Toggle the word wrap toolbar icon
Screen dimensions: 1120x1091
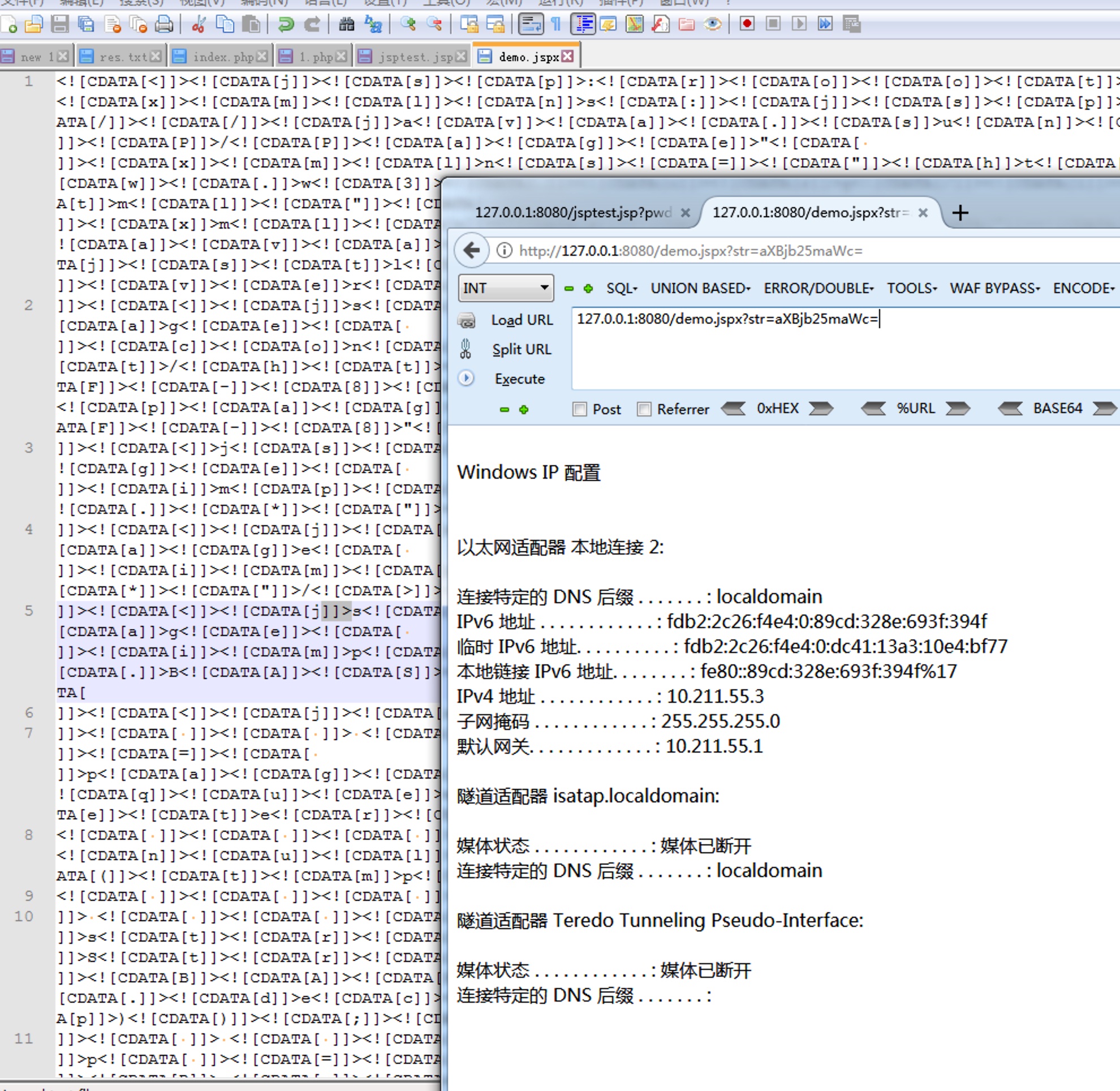[531, 24]
